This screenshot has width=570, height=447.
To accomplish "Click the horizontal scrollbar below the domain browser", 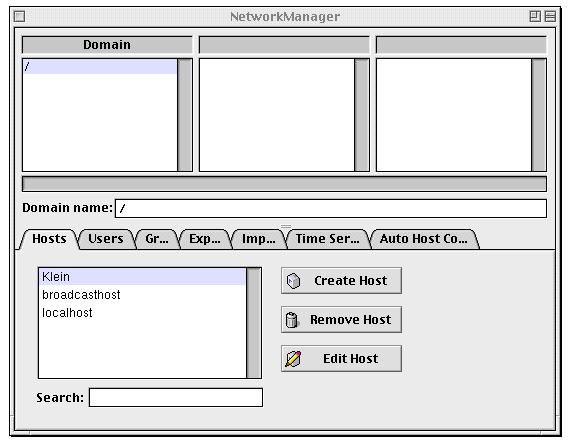I will click(284, 184).
